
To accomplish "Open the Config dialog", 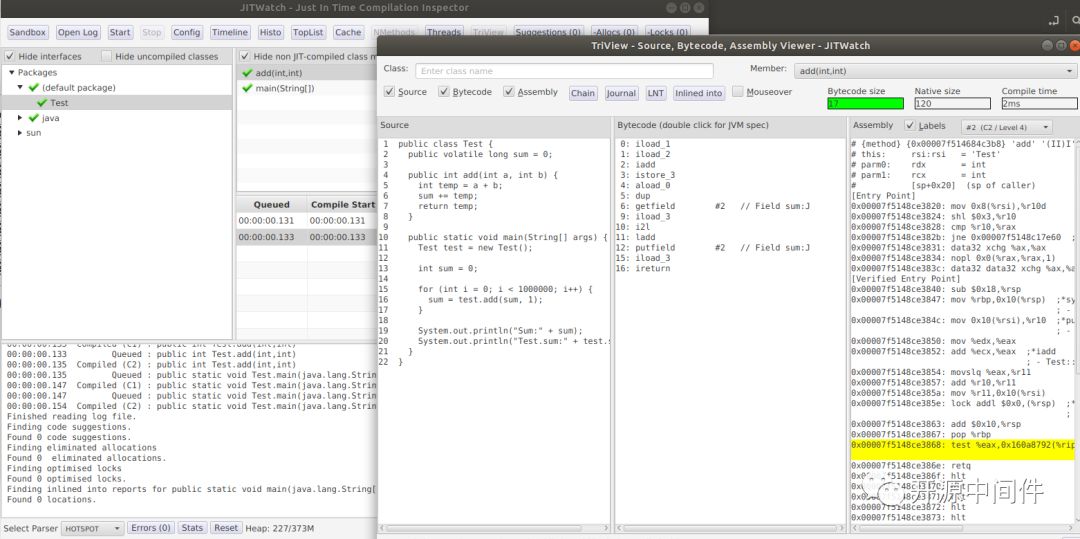I will point(187,32).
